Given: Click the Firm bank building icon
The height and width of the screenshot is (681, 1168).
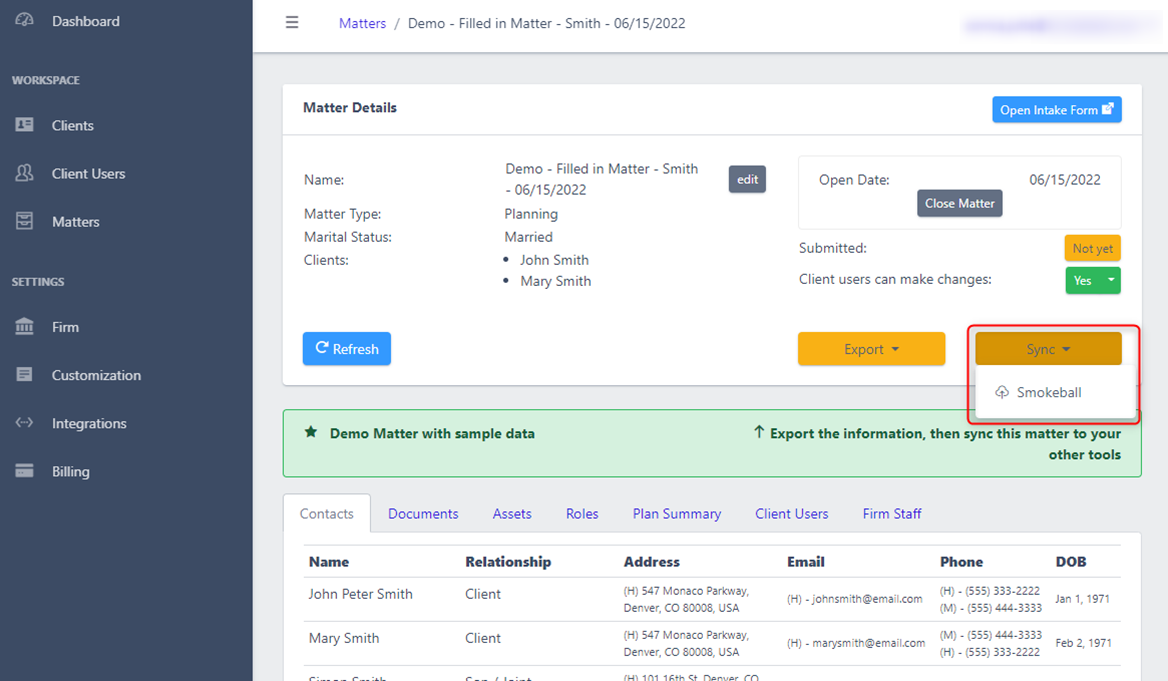Looking at the screenshot, I should 25,327.
